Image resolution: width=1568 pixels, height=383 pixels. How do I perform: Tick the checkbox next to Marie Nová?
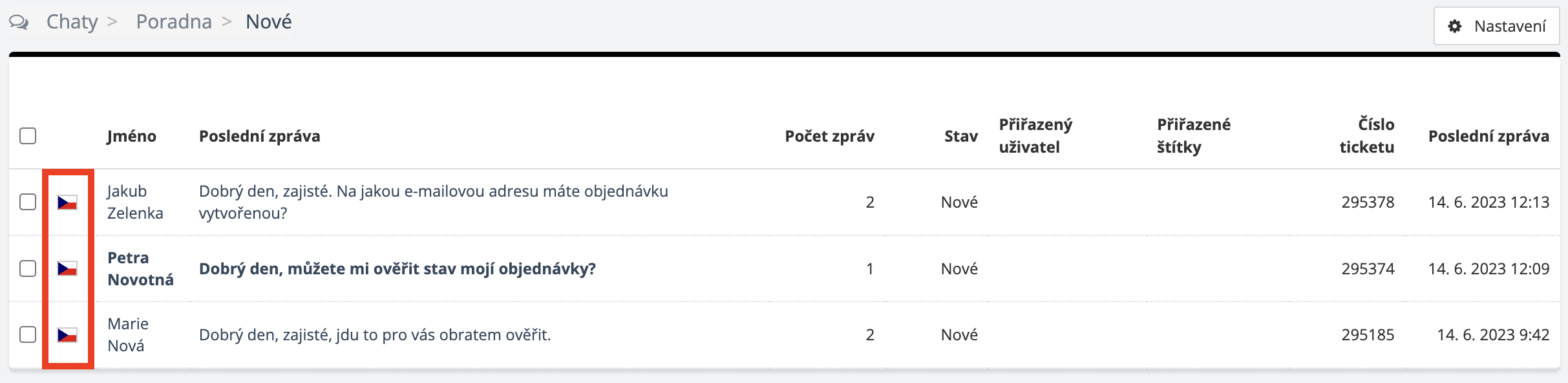28,334
